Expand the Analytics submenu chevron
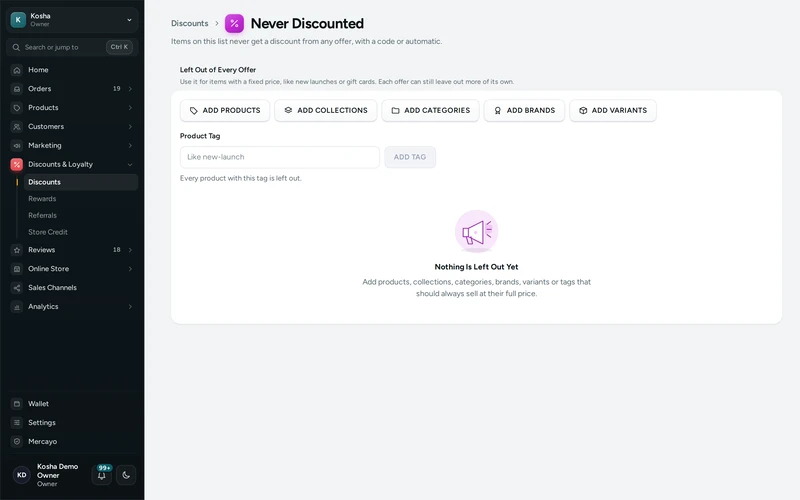Viewport: 800px width, 500px height. pyautogui.click(x=130, y=307)
